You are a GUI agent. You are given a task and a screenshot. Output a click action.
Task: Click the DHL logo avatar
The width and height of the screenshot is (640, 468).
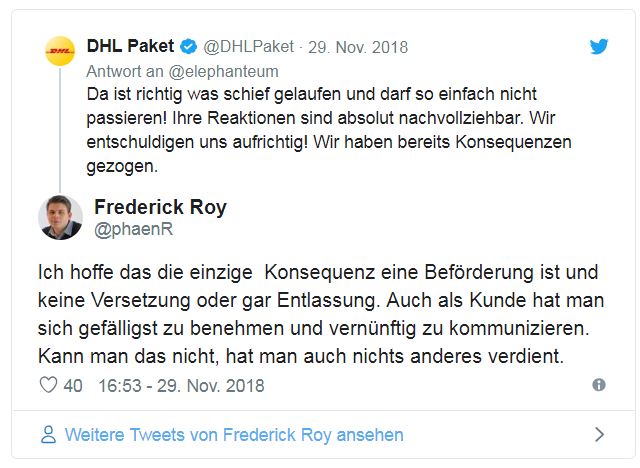[x=60, y=51]
